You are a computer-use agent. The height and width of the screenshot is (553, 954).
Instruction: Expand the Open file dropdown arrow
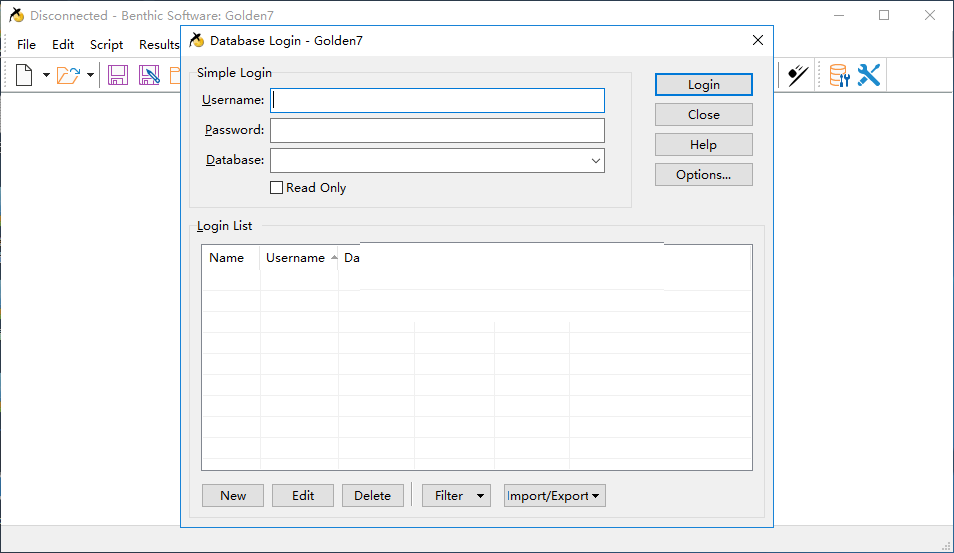click(90, 75)
